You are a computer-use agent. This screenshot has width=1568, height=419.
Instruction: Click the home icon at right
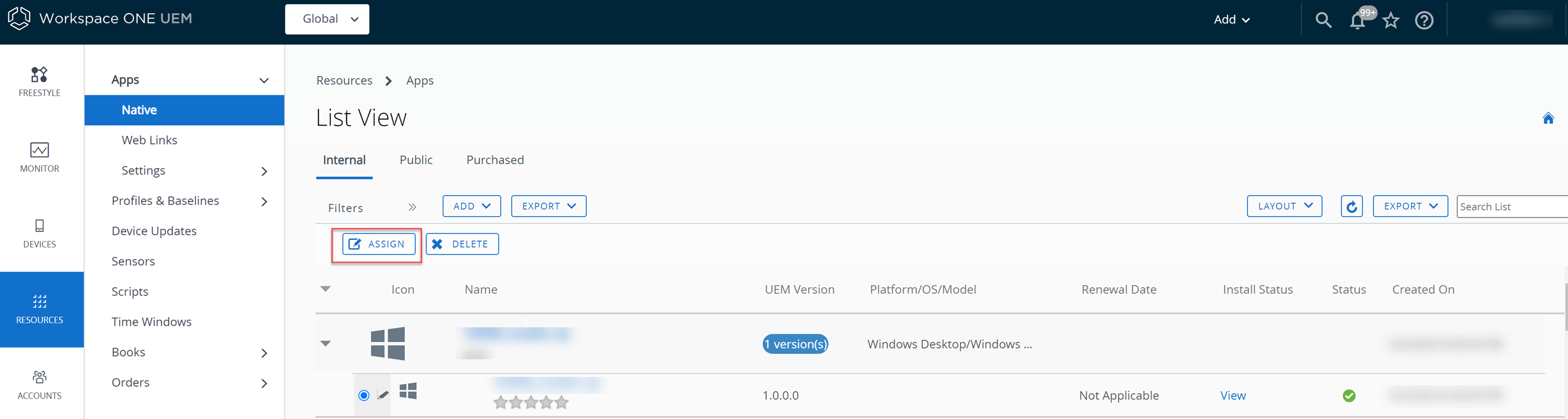(1549, 118)
